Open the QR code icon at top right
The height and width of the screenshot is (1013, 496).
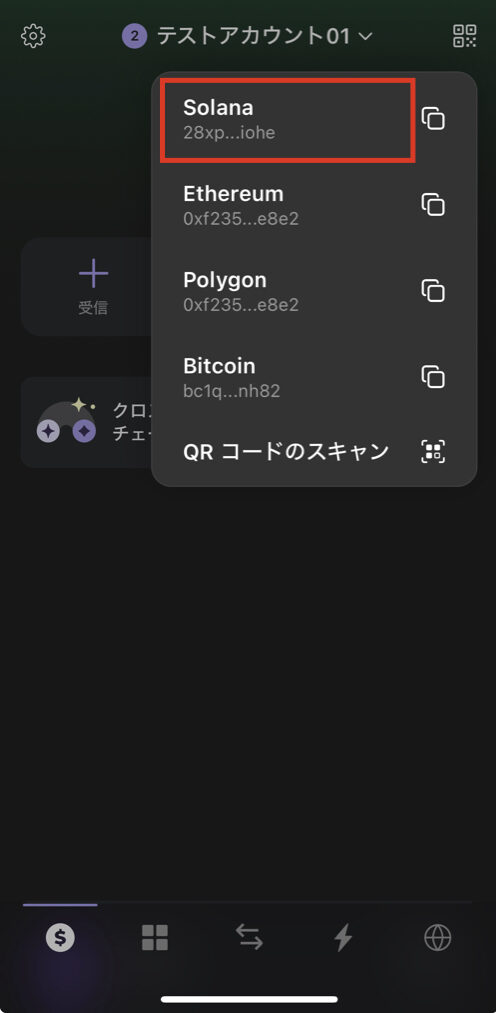point(465,36)
